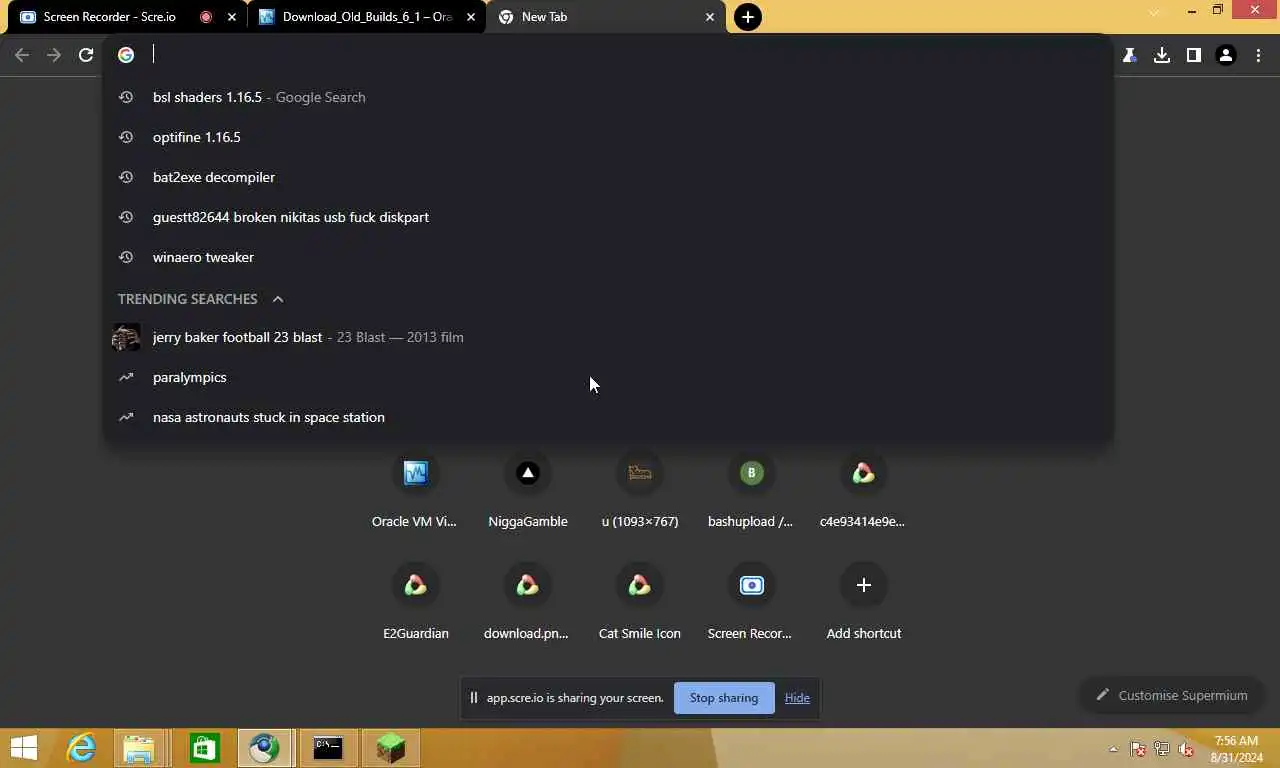Pick nasa astronauts stuck in space station
The image size is (1280, 768).
pyautogui.click(x=608, y=417)
